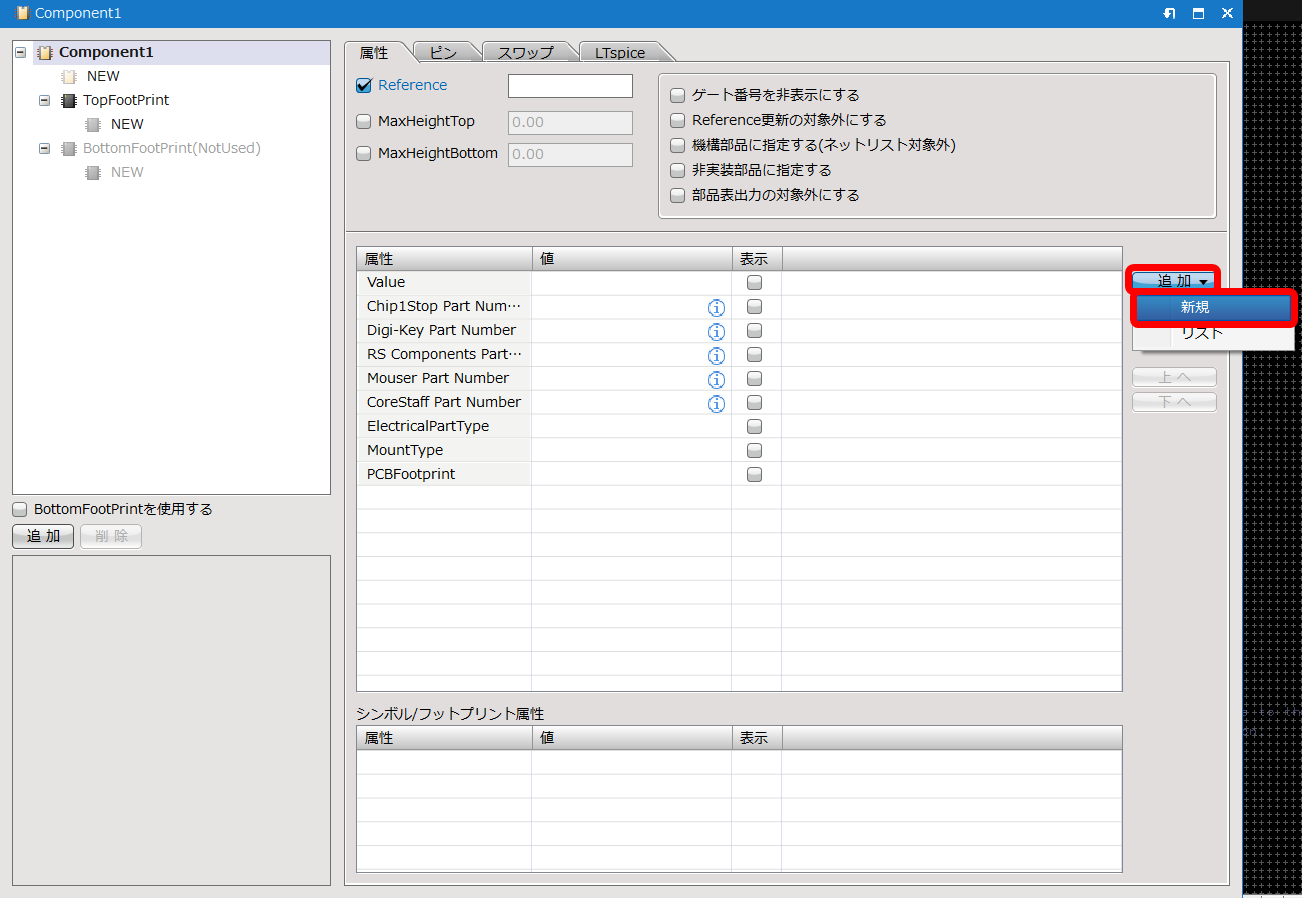Select the TopFootPrint chip icon in tree

click(69, 100)
